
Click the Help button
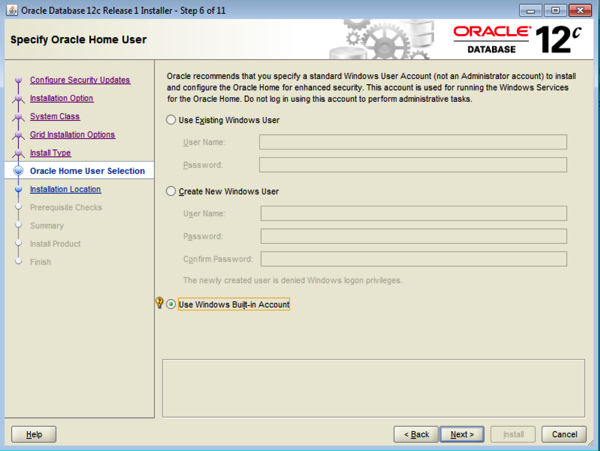tap(34, 434)
